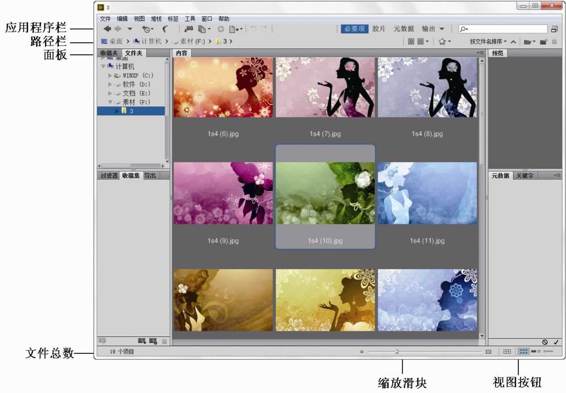Click the thumbnail zoom slider
Image resolution: width=566 pixels, height=393 pixels.
(397, 351)
